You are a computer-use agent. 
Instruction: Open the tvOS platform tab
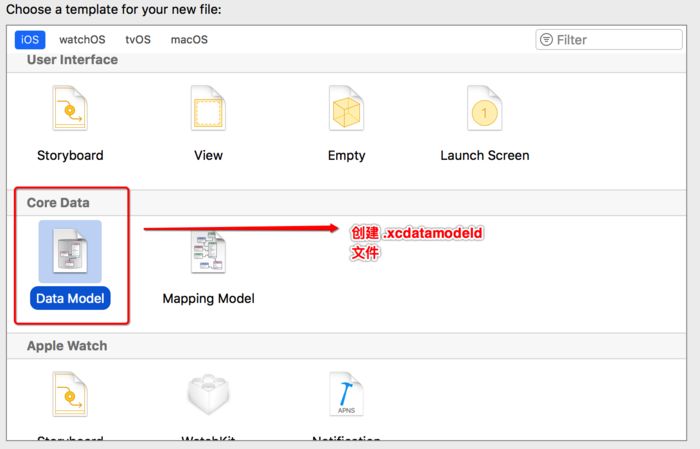tap(139, 40)
